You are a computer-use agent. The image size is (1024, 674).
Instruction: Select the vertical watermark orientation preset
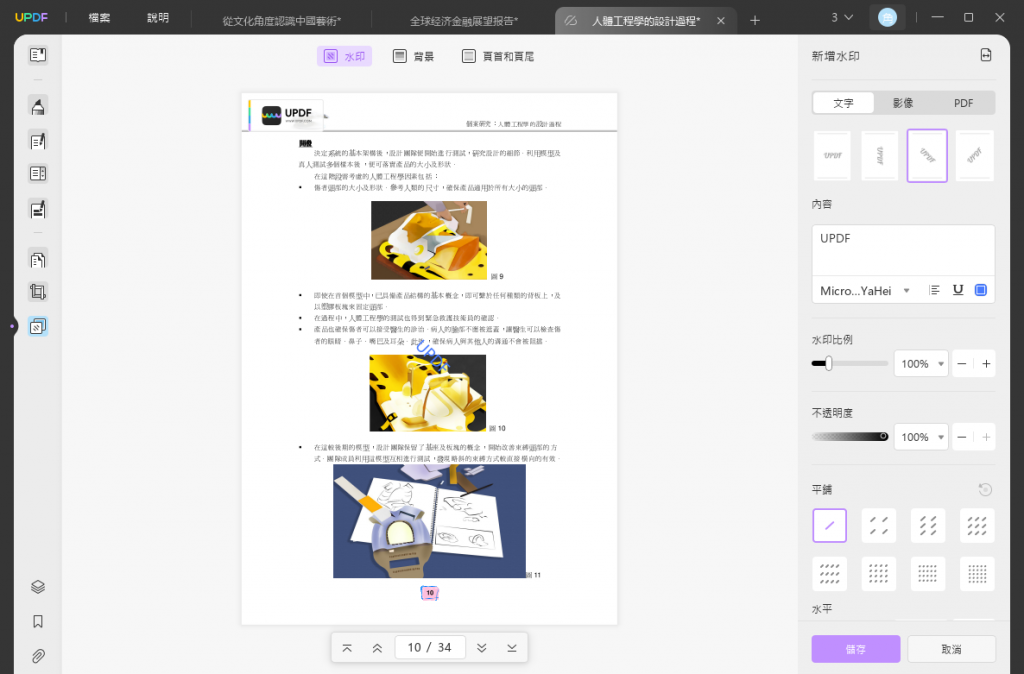[x=880, y=155]
